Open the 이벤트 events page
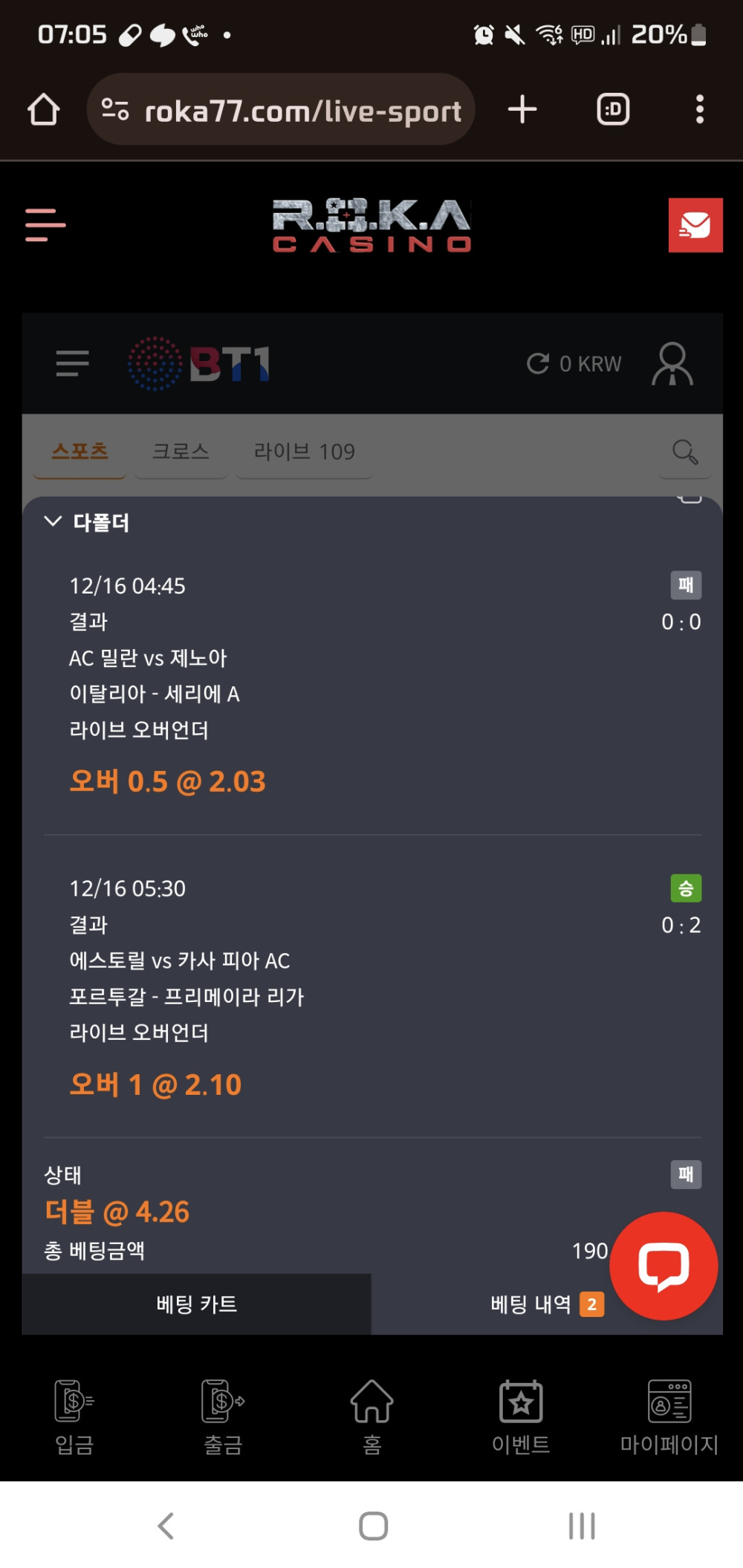Viewport: 743px width, 1568px height. tap(521, 1416)
